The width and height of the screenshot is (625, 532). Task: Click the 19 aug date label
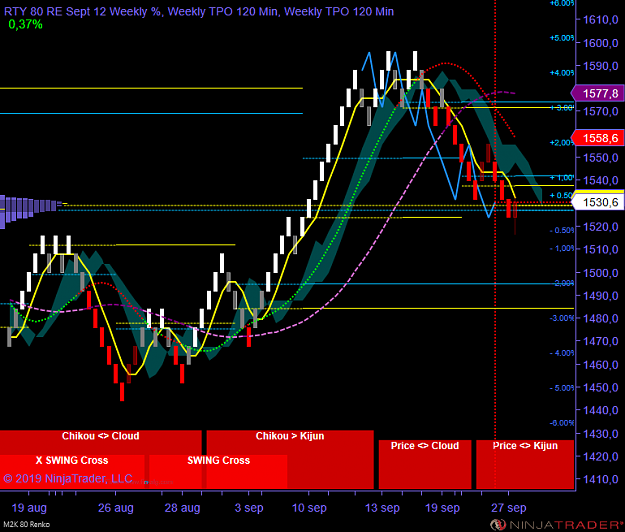tap(29, 508)
